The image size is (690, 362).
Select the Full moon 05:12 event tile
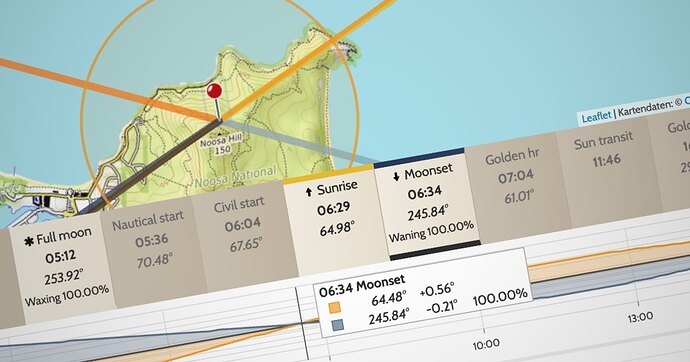click(63, 267)
